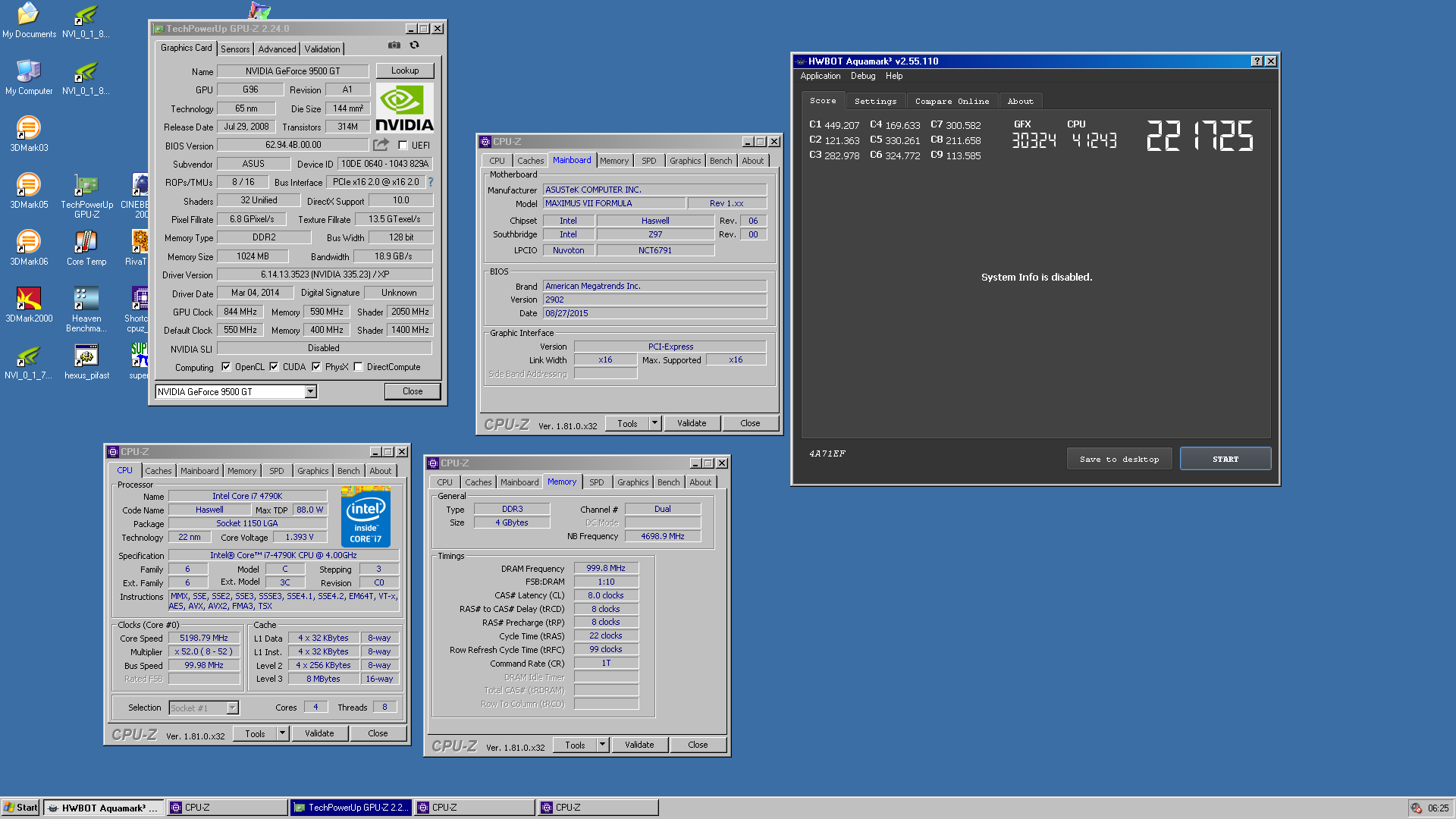
Task: Open the Settings tab in Aquamark
Action: point(875,101)
